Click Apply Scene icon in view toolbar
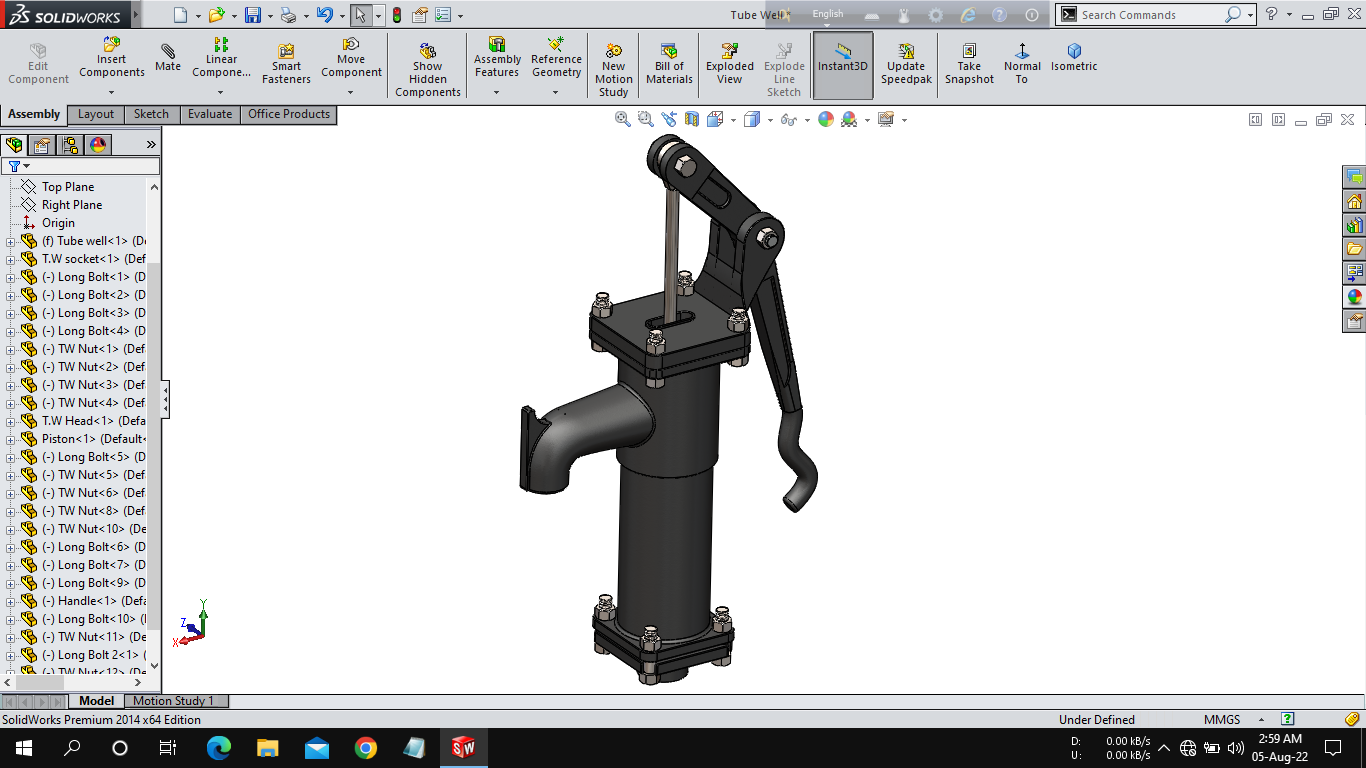 point(849,119)
